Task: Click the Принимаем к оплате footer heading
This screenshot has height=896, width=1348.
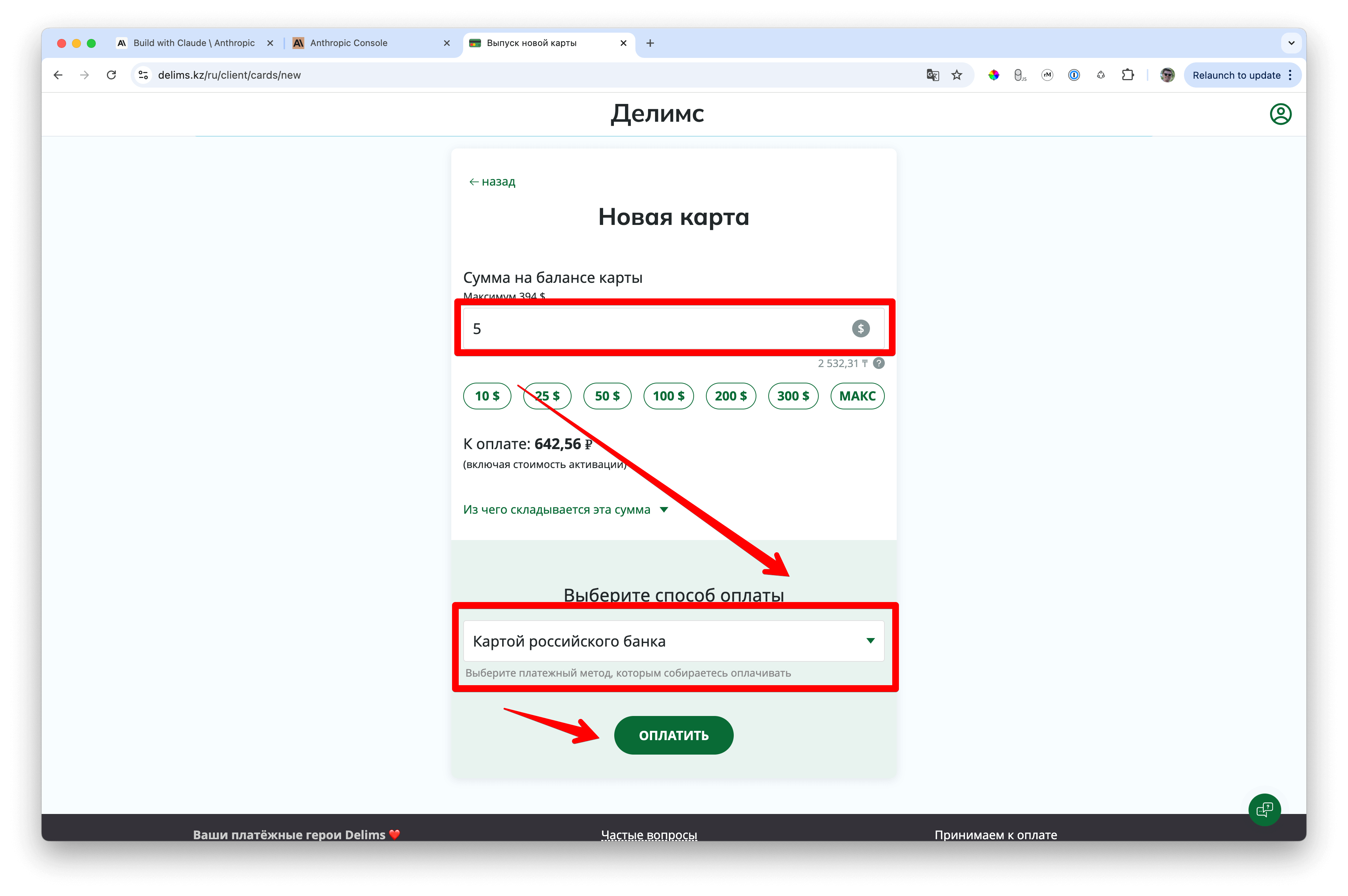Action: (995, 835)
